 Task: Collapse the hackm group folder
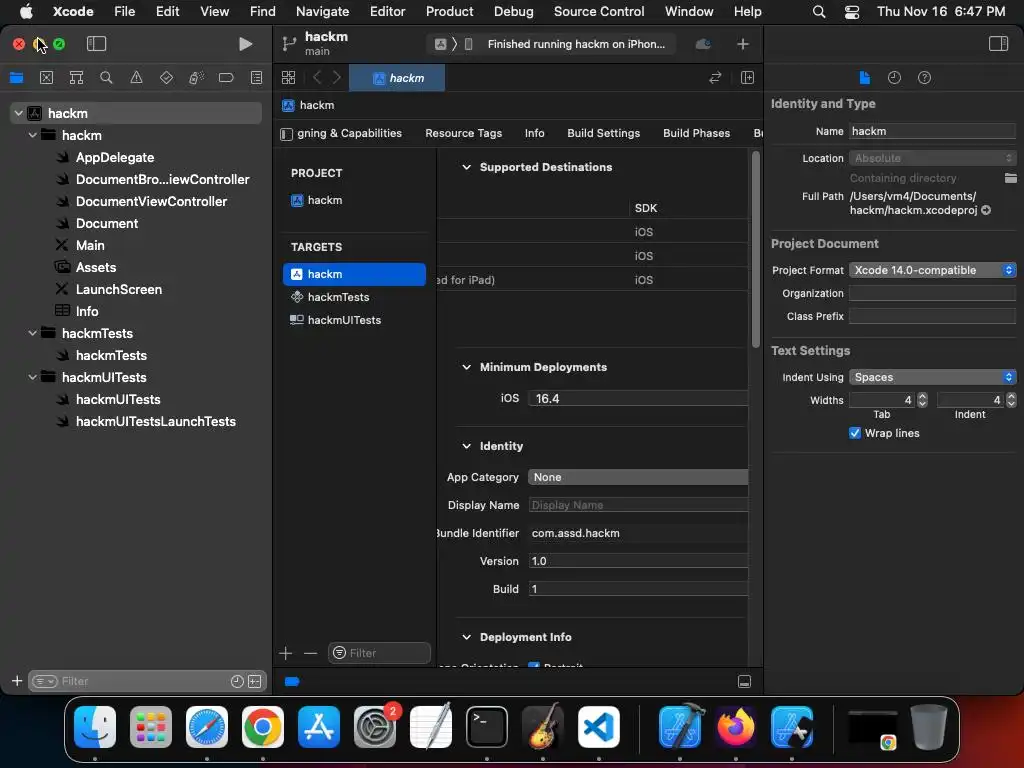(33, 135)
